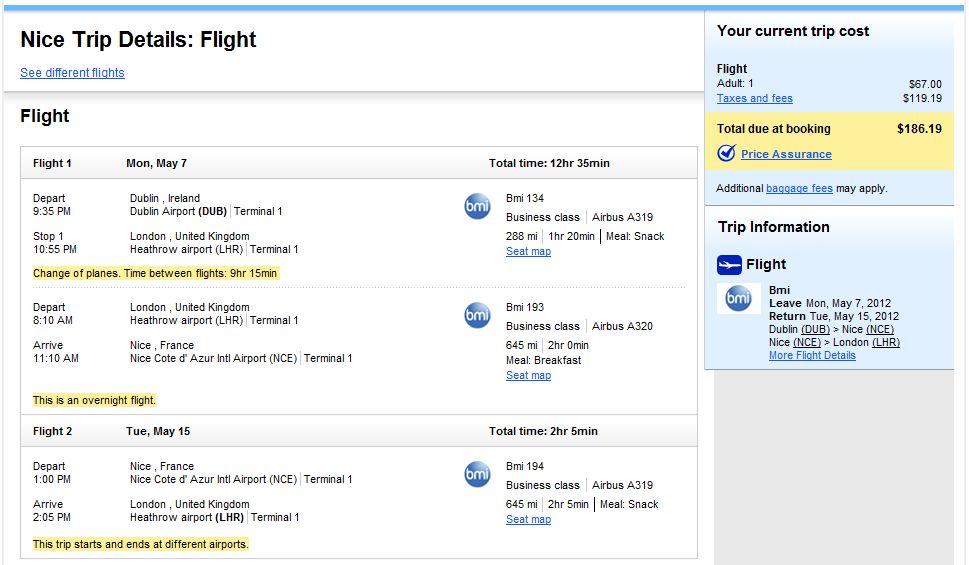Open See different flights link
This screenshot has height=565, width=969.
tap(72, 73)
